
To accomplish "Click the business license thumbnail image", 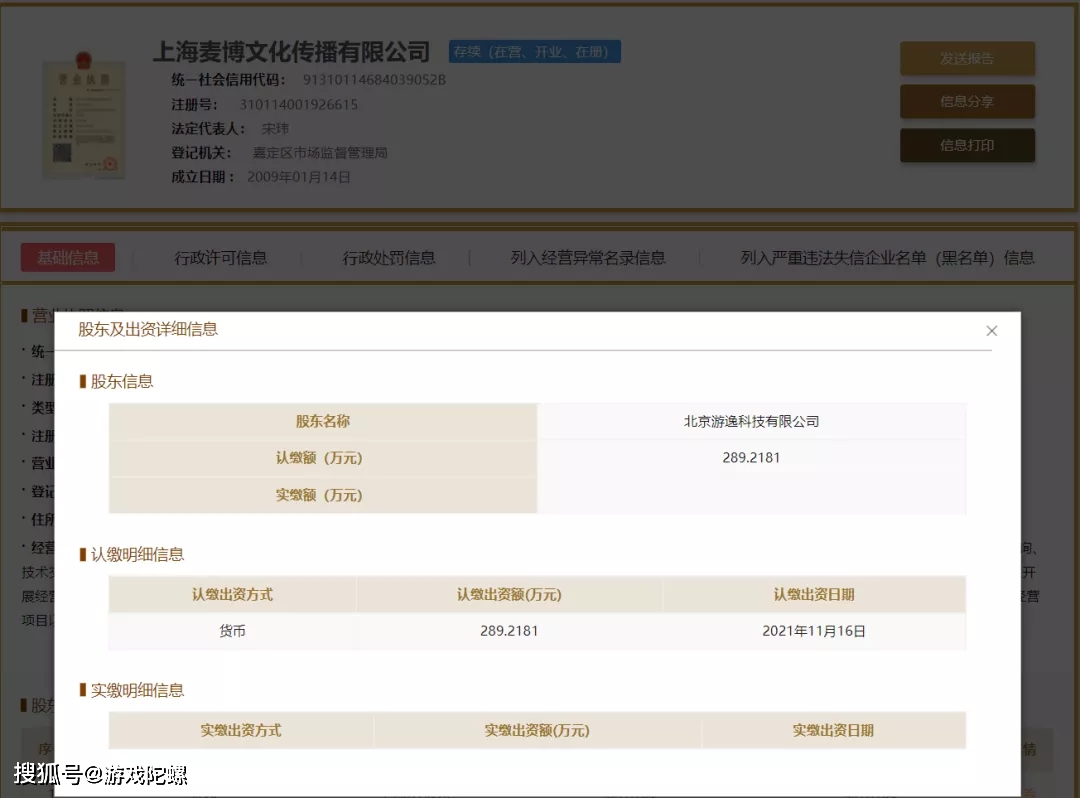I will click(84, 117).
